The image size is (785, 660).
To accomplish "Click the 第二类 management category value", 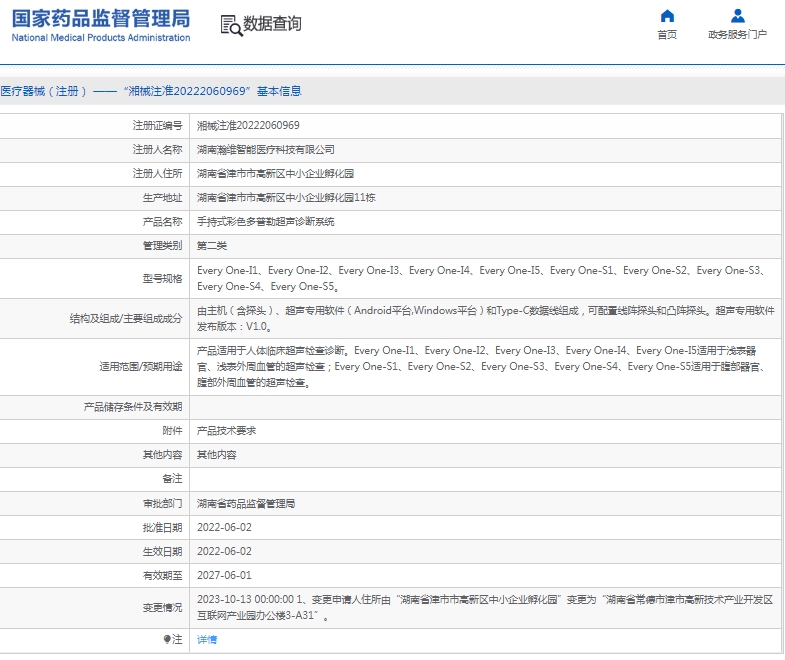I will click(212, 245).
